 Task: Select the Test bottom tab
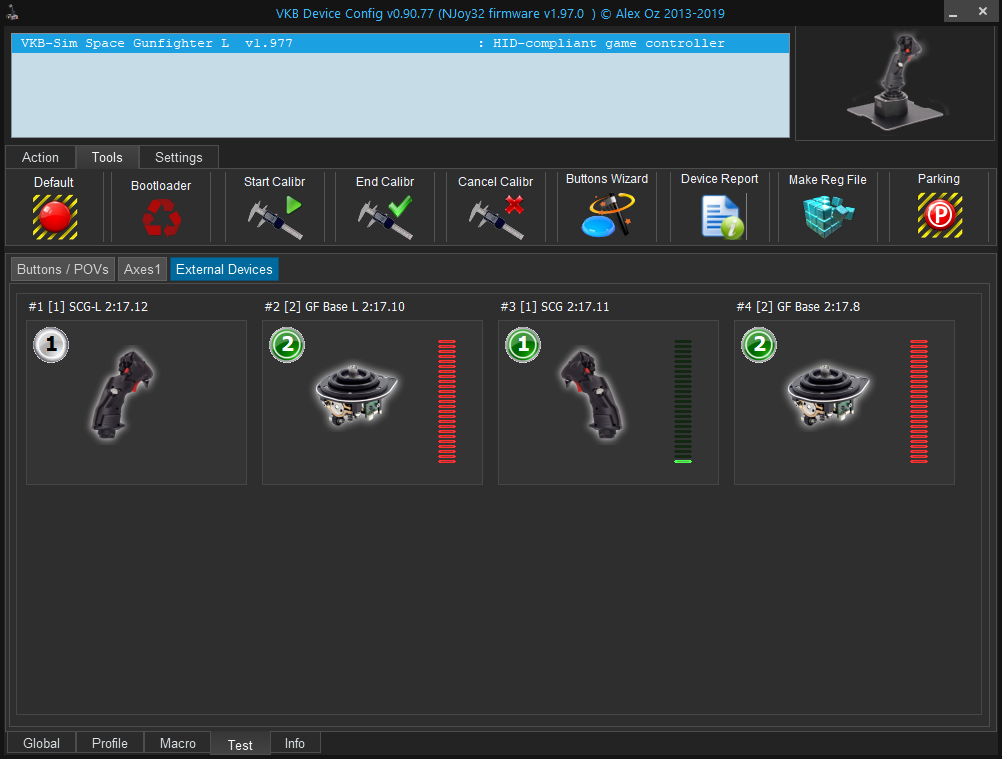(x=240, y=745)
